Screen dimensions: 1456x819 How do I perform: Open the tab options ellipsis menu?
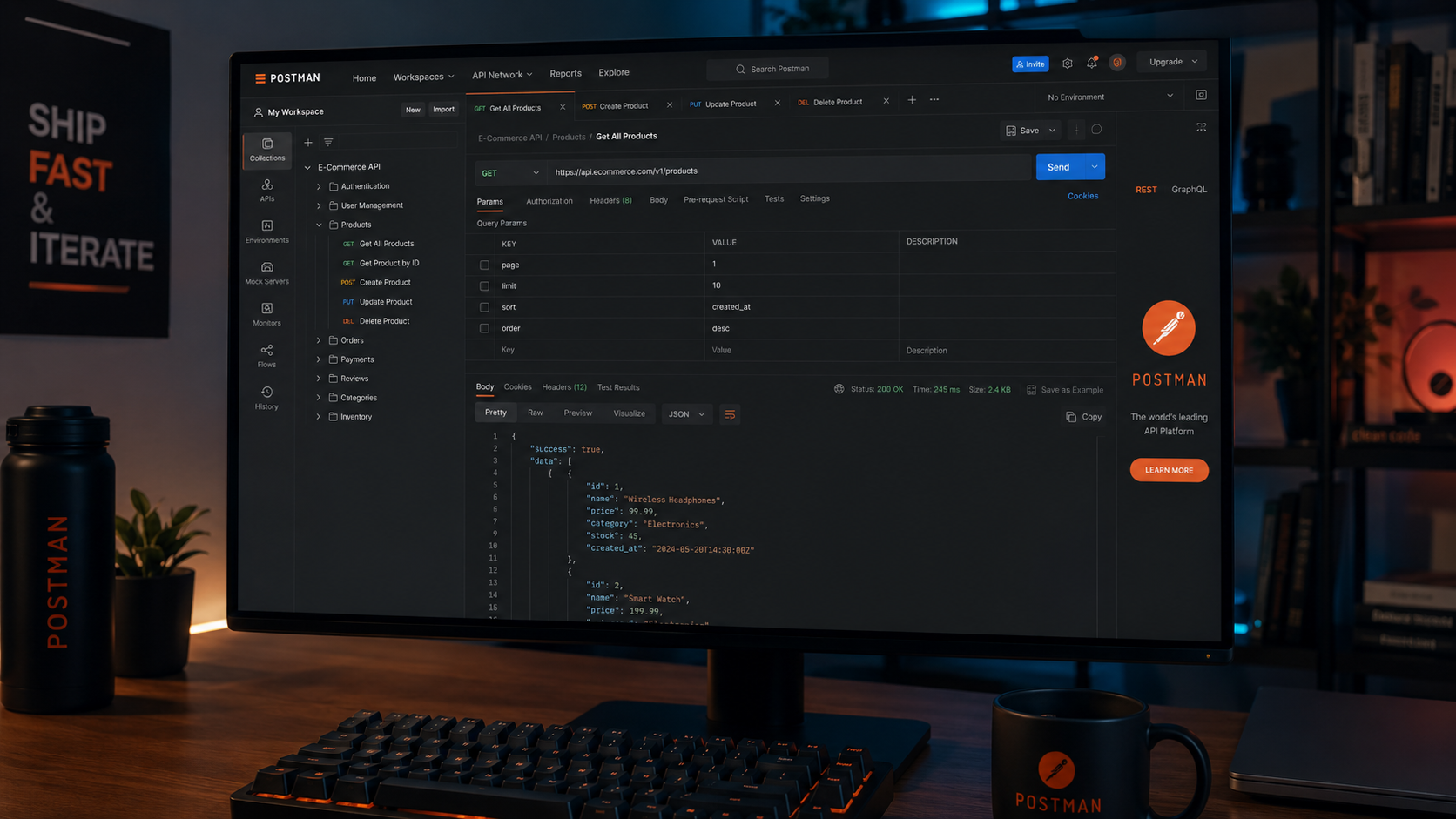pyautogui.click(x=934, y=100)
